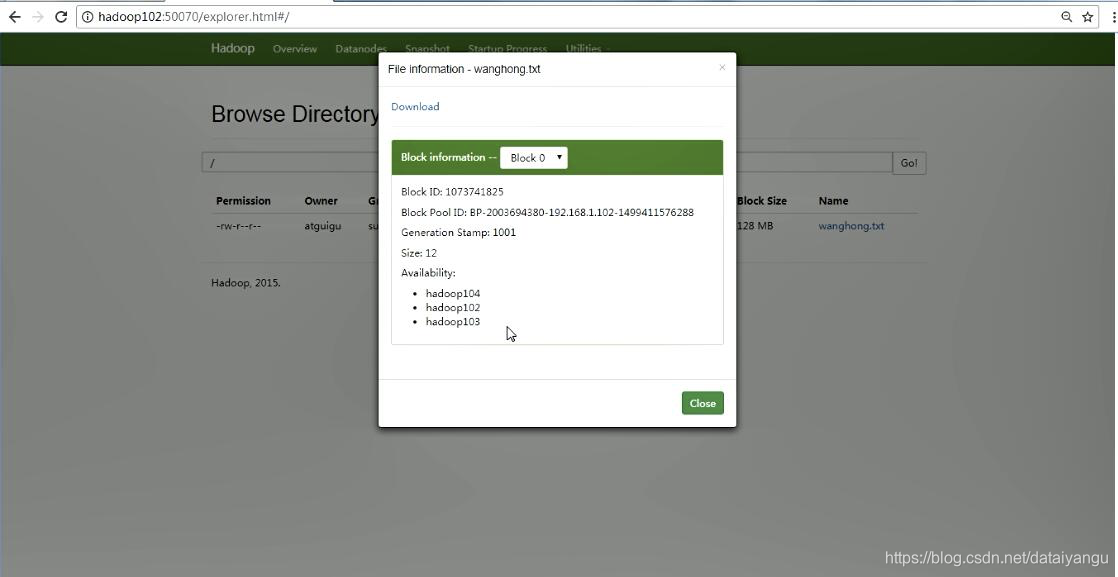This screenshot has height=577, width=1118.
Task: Click the Owner column header
Action: 321,201
